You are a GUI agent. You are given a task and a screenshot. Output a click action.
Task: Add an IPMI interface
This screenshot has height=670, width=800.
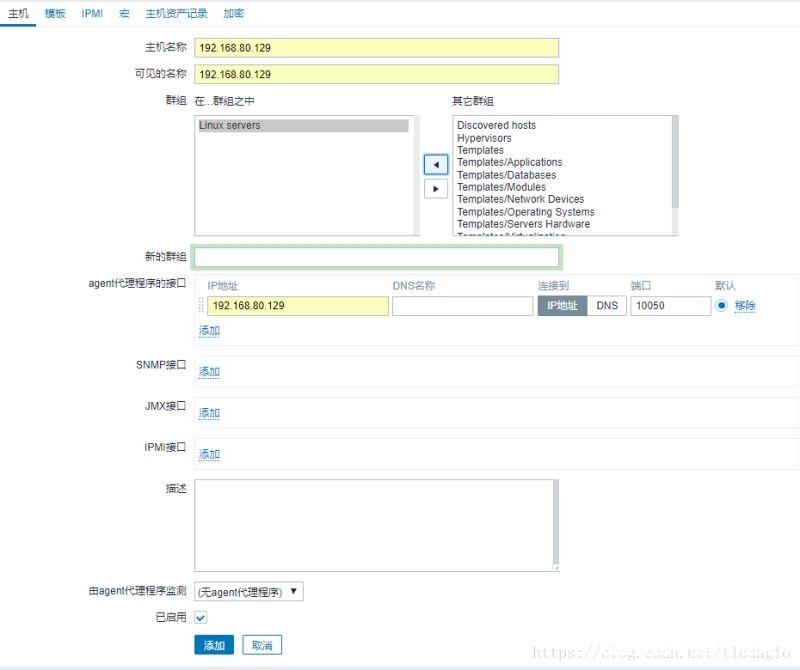click(207, 453)
